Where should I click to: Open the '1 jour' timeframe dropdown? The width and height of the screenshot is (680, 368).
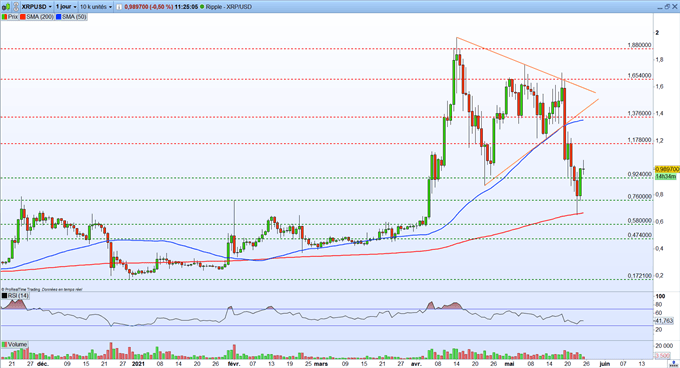[x=66, y=7]
